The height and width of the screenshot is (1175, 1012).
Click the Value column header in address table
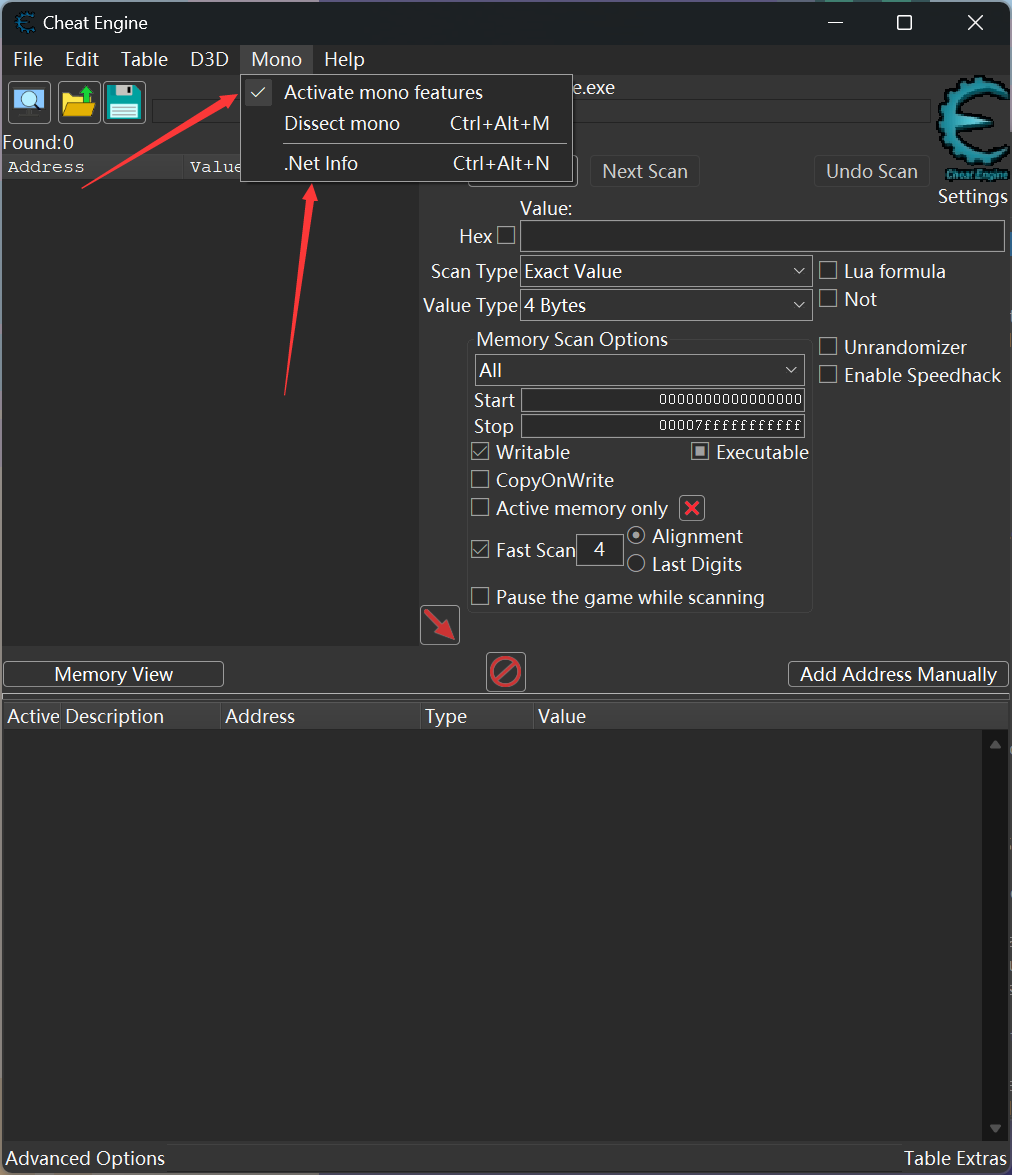(x=771, y=716)
